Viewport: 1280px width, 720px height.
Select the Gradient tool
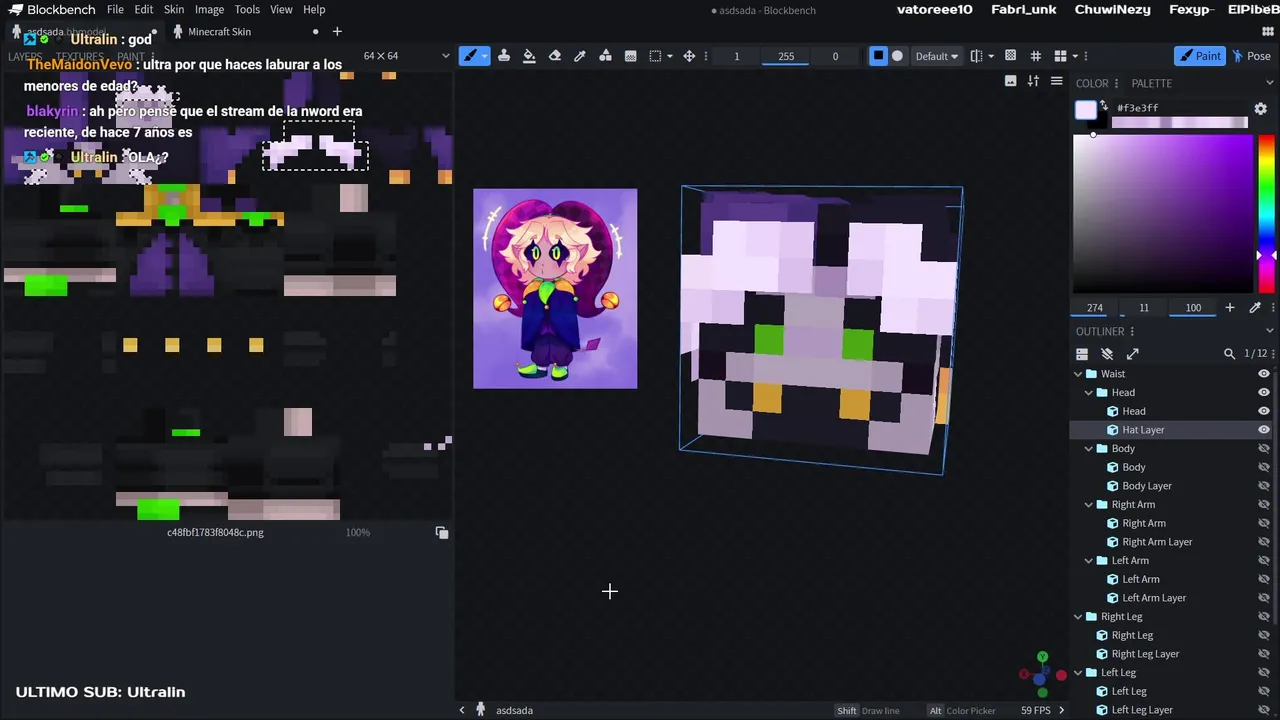click(630, 56)
